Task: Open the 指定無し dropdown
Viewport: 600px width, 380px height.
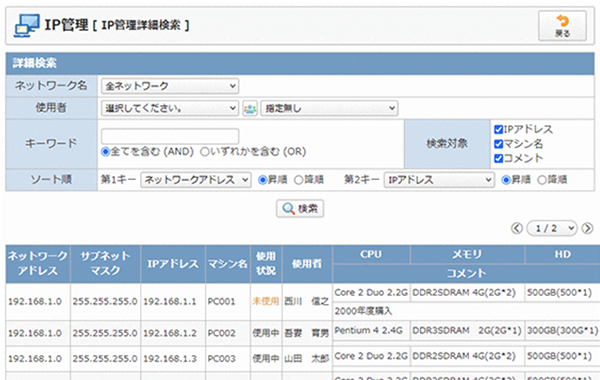Action: click(x=329, y=108)
